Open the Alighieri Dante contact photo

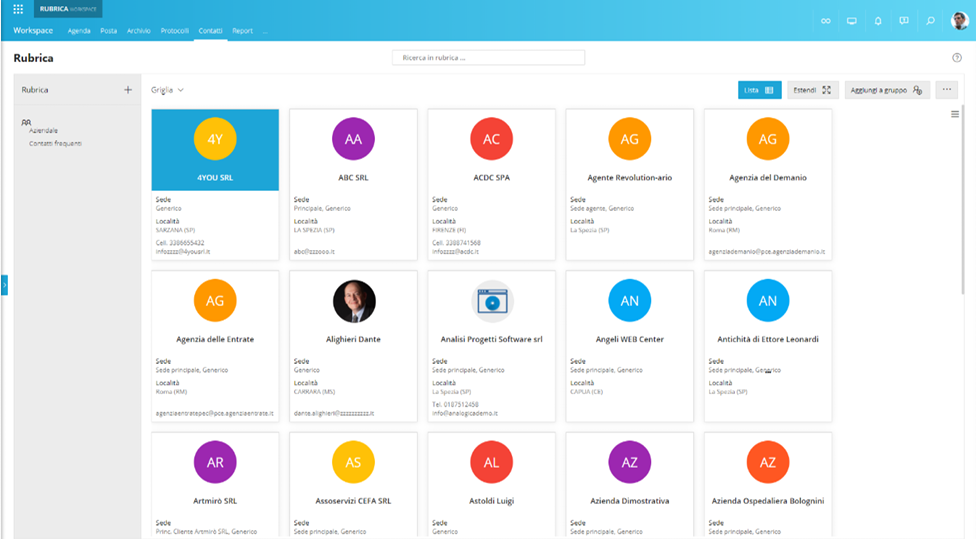[x=353, y=301]
